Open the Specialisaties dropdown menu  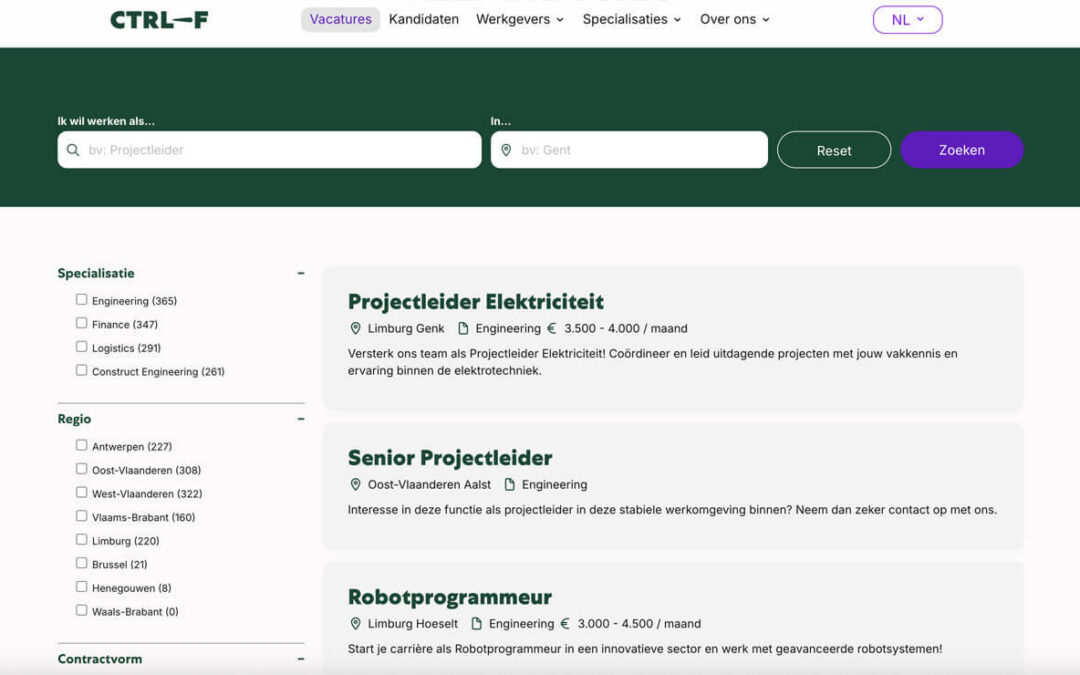[x=632, y=19]
